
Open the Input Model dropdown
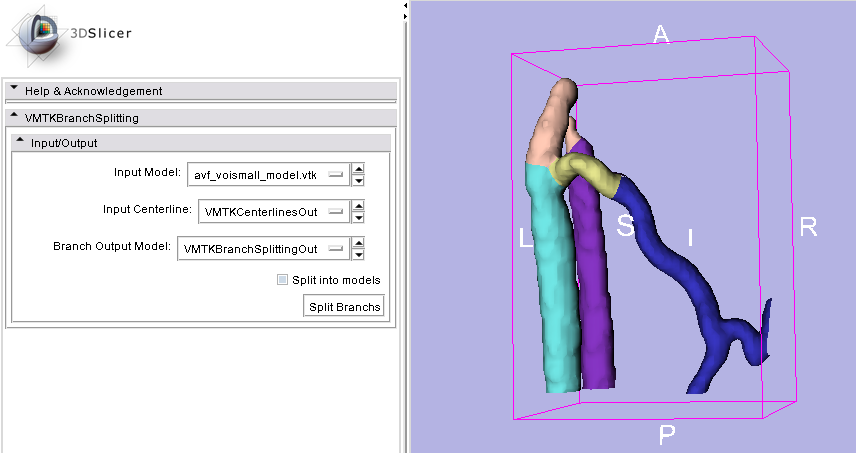(x=268, y=175)
